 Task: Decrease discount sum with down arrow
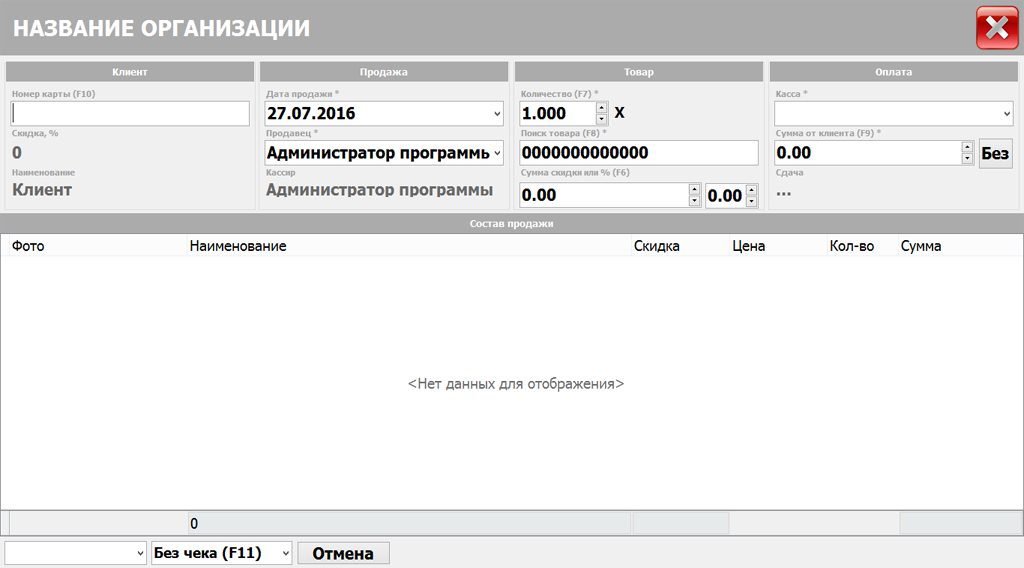click(694, 201)
